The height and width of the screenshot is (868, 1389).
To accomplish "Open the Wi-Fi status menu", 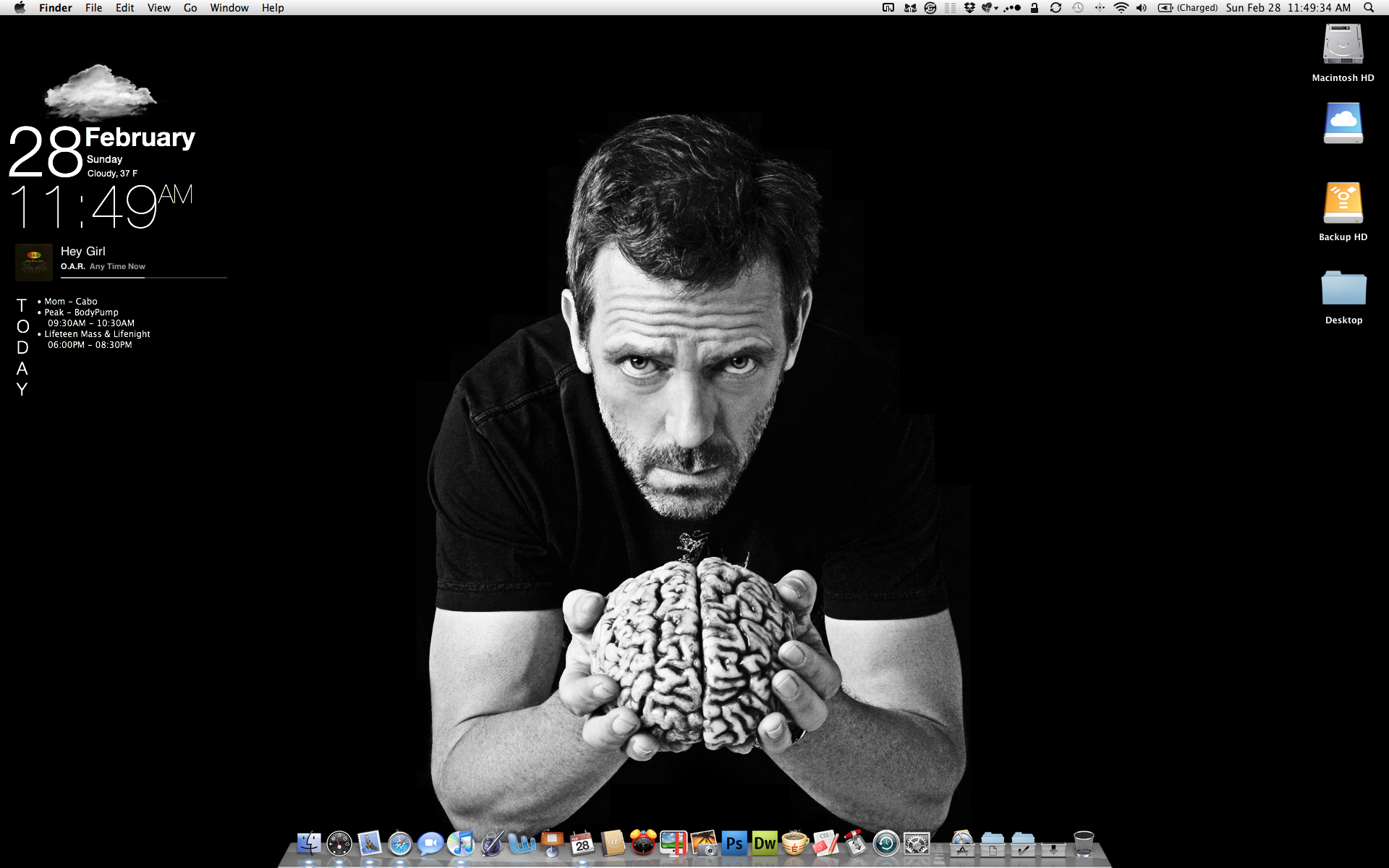I will click(x=1121, y=8).
